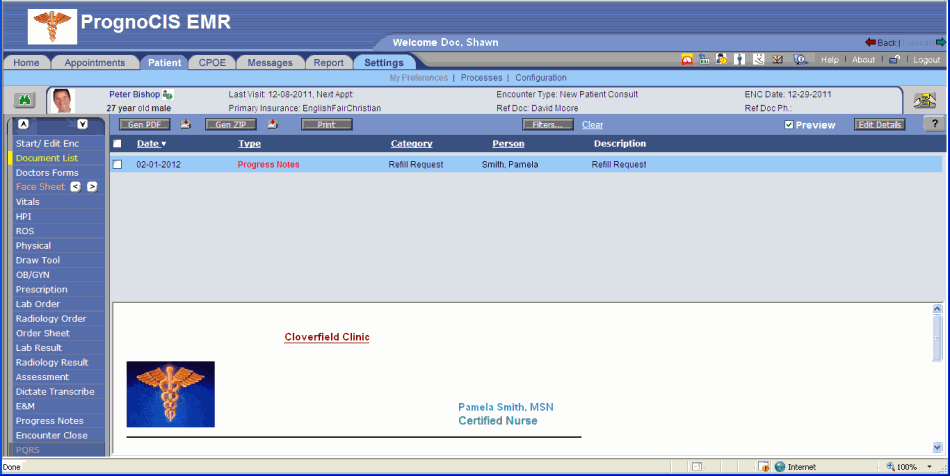
Task: Click the caduceus logo in clinic preview
Action: coord(170,394)
